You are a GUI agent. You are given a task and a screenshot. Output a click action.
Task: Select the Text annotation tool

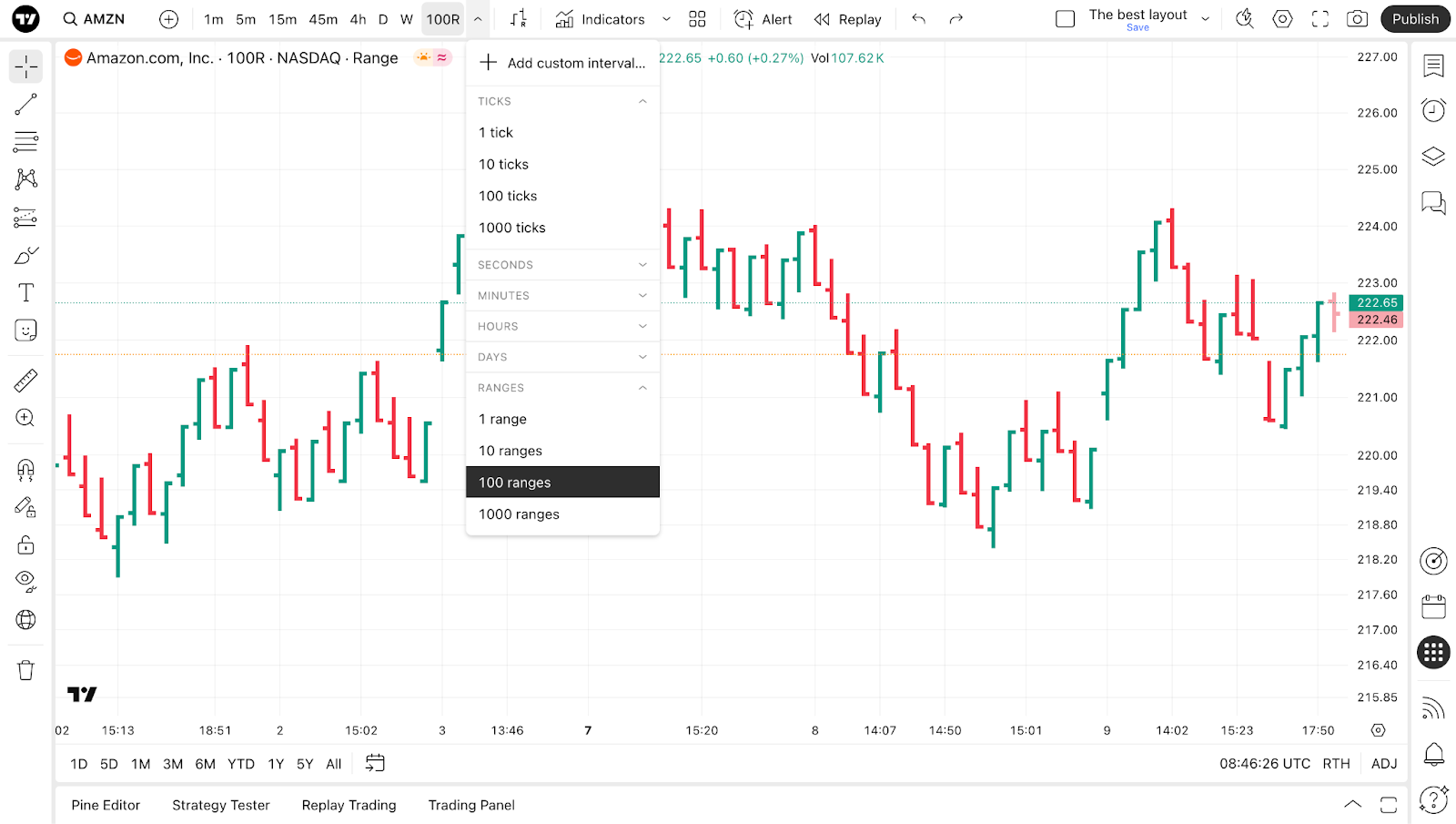click(25, 292)
